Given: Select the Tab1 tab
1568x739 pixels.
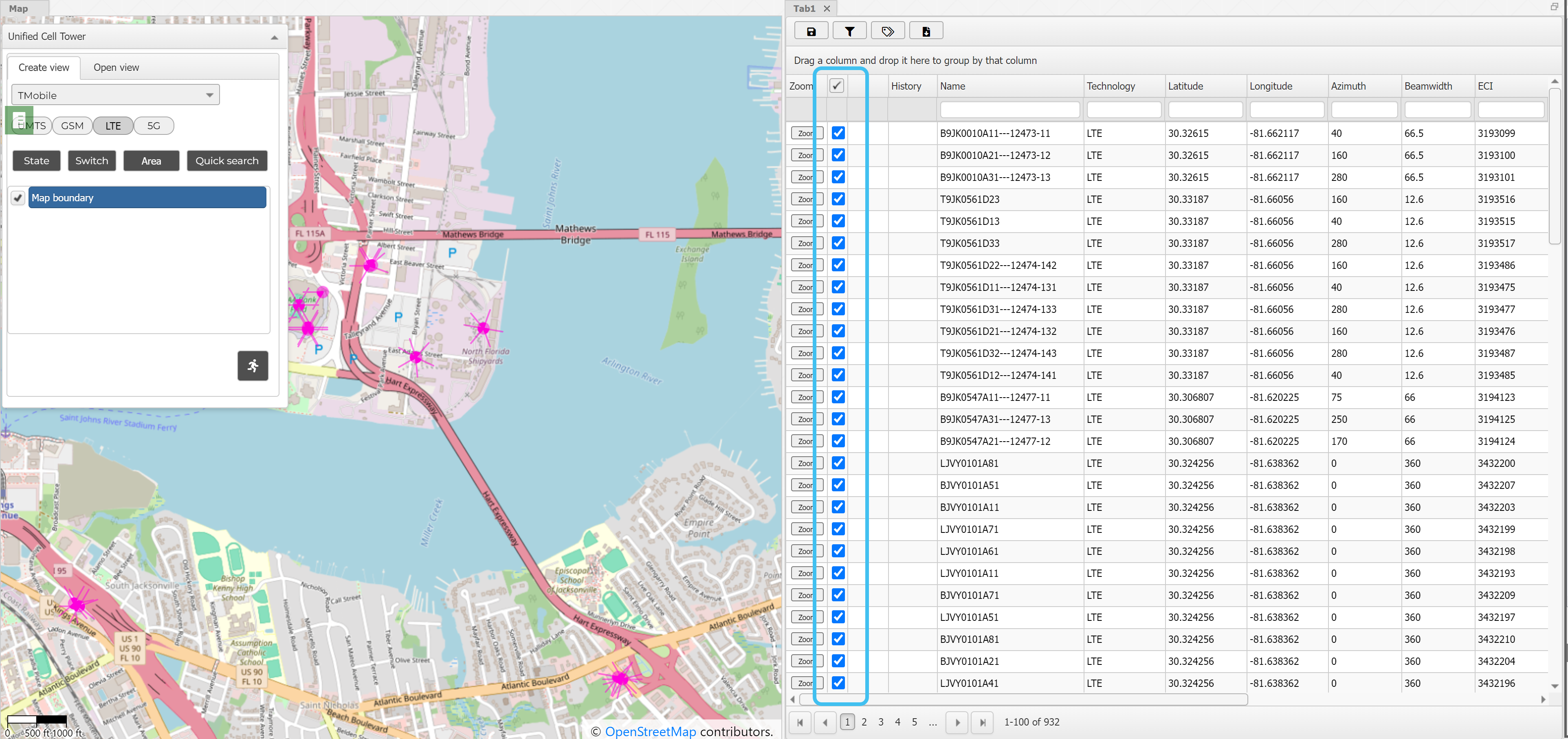Looking at the screenshot, I should (x=803, y=9).
